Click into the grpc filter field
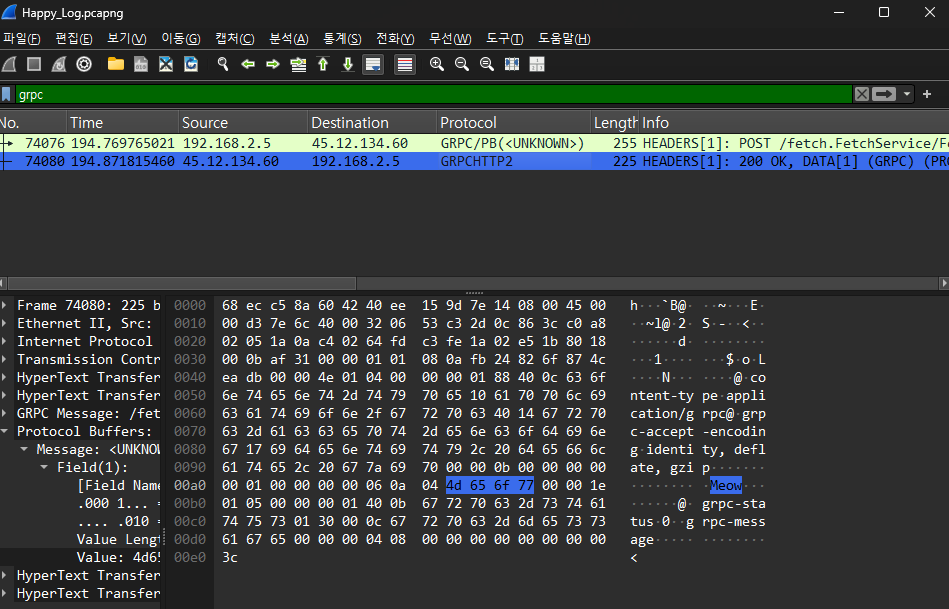Screen dimensions: 949x609 (433, 94)
